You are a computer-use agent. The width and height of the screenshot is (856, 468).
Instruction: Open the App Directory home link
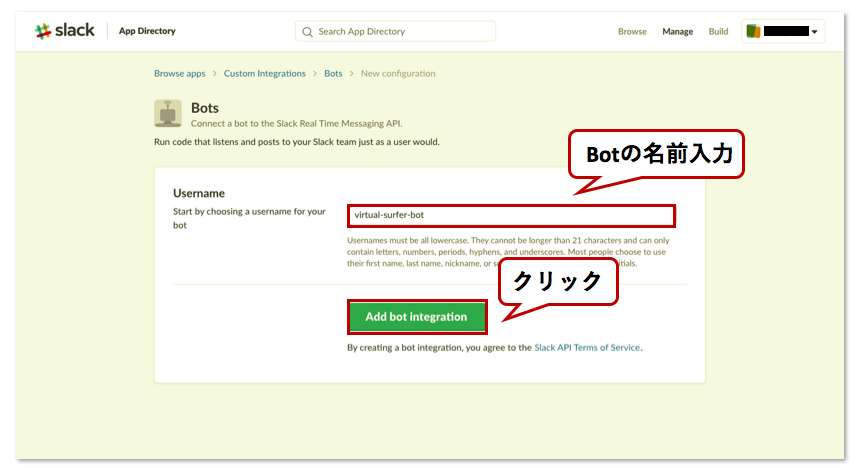coord(147,31)
